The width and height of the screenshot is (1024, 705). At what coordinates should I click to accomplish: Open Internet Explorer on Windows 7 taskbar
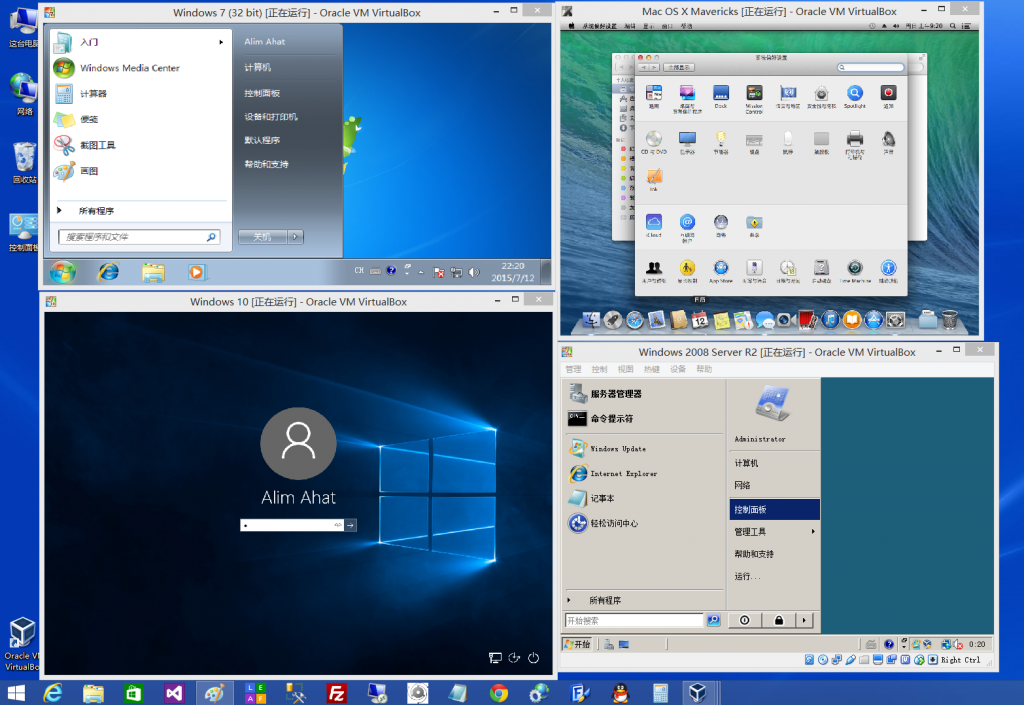point(108,272)
